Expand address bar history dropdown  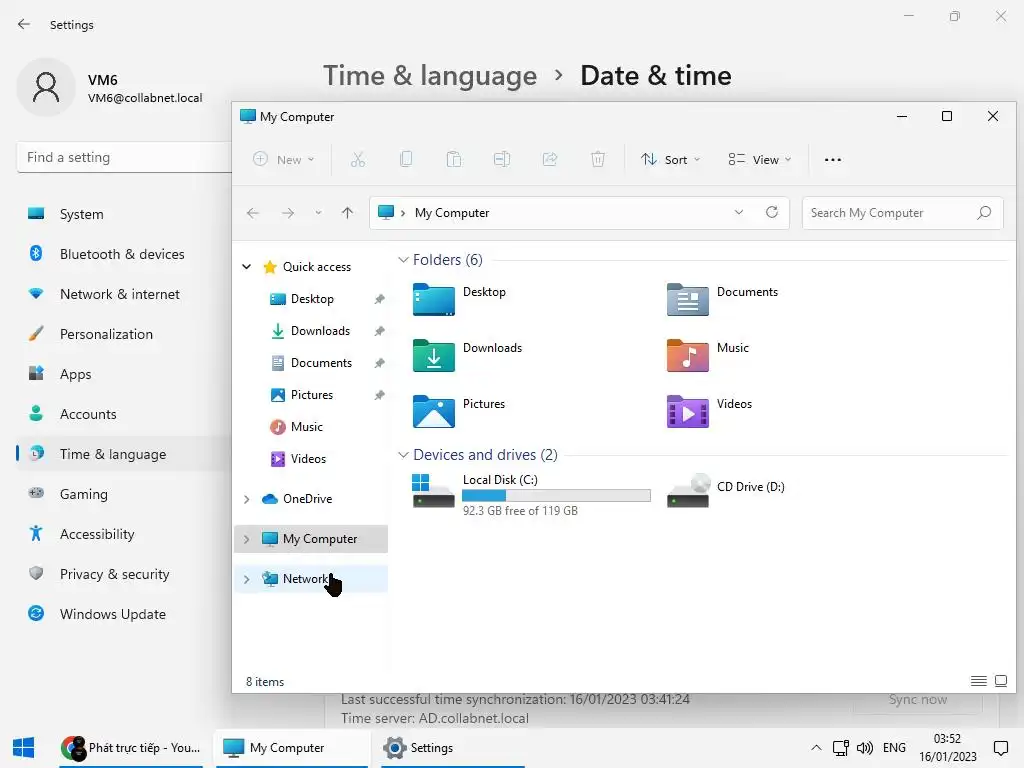click(739, 212)
